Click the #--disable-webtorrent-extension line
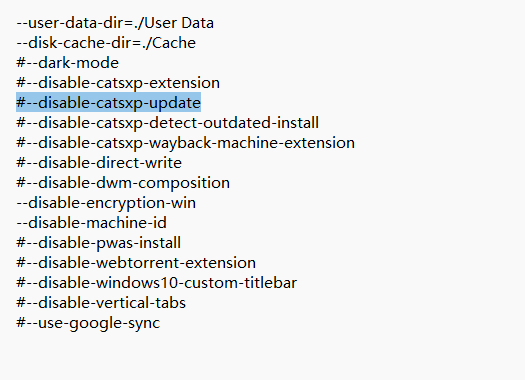The width and height of the screenshot is (525, 380). point(136,263)
